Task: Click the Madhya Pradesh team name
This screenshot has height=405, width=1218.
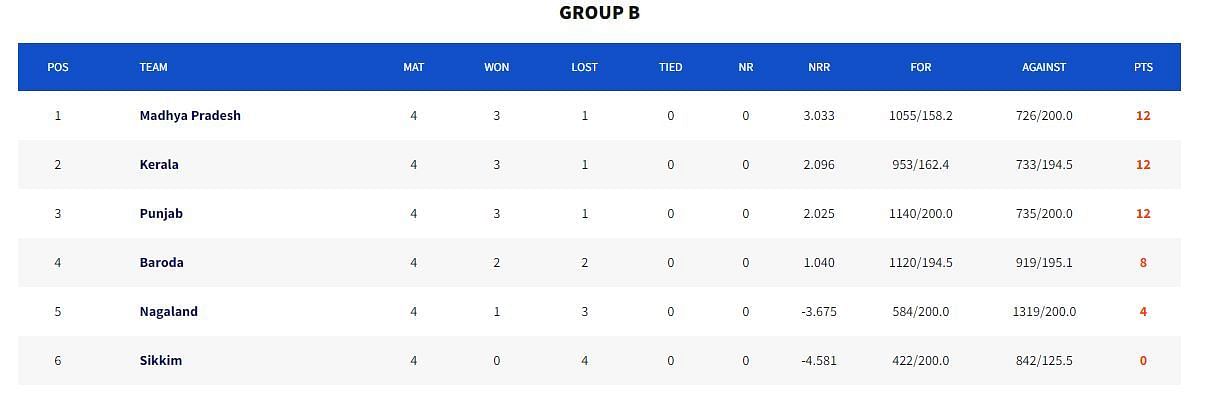Action: 190,115
